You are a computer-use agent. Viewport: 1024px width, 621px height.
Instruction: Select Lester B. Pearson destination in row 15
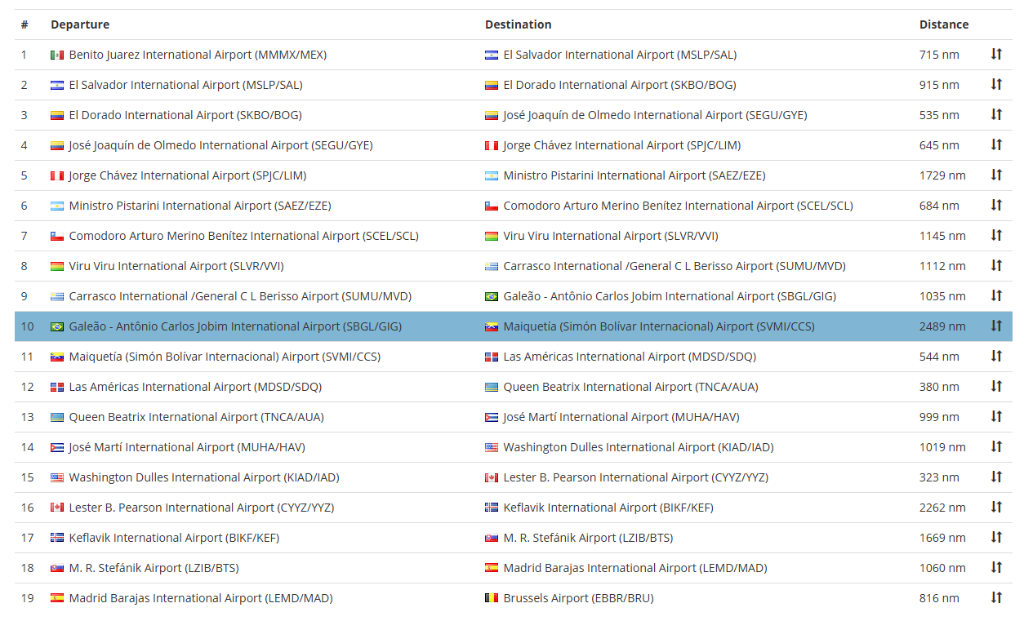tap(635, 477)
